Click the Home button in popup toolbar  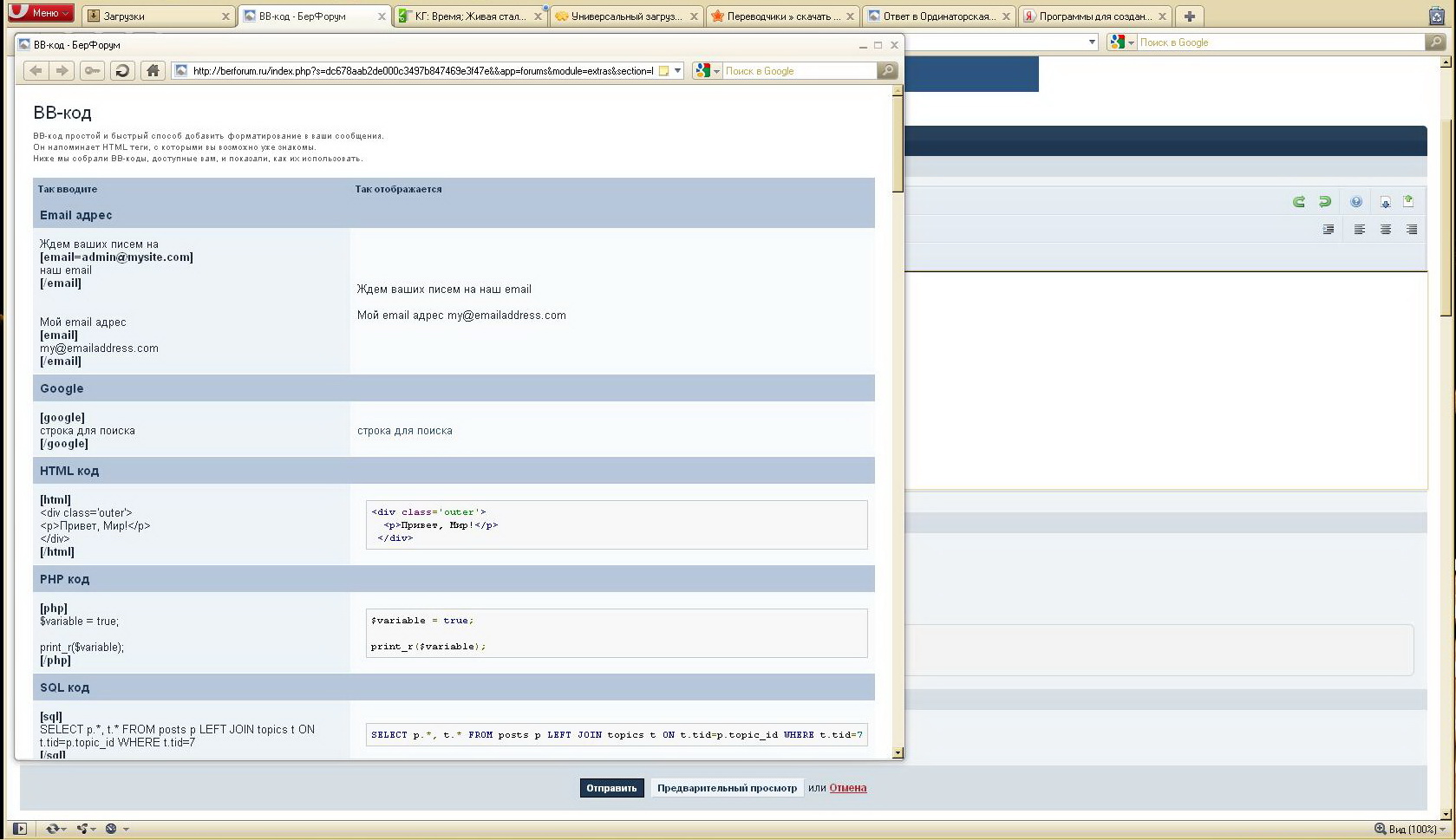click(153, 71)
